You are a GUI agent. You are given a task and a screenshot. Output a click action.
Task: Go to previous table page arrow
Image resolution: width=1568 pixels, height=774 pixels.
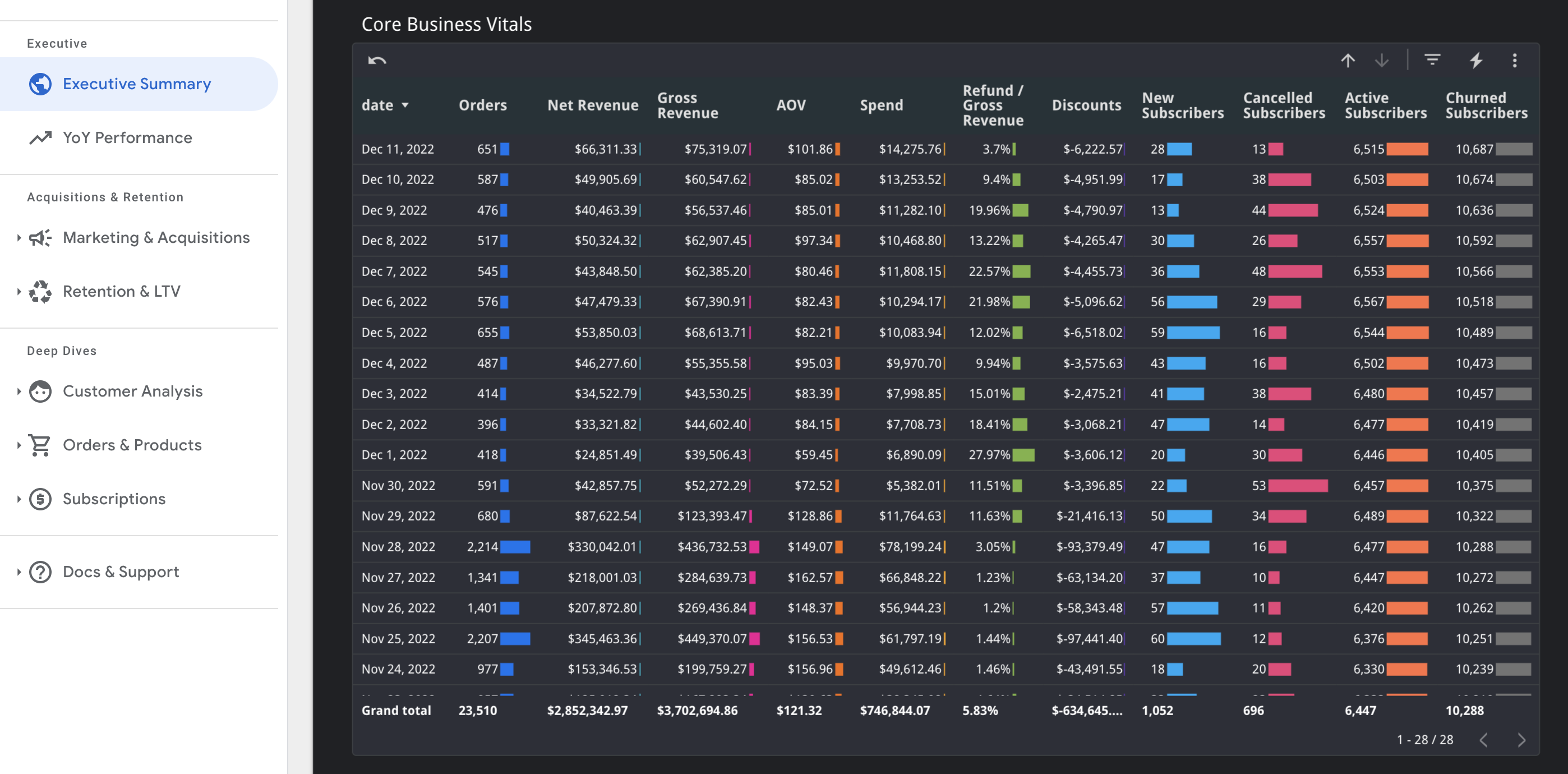[1483, 740]
